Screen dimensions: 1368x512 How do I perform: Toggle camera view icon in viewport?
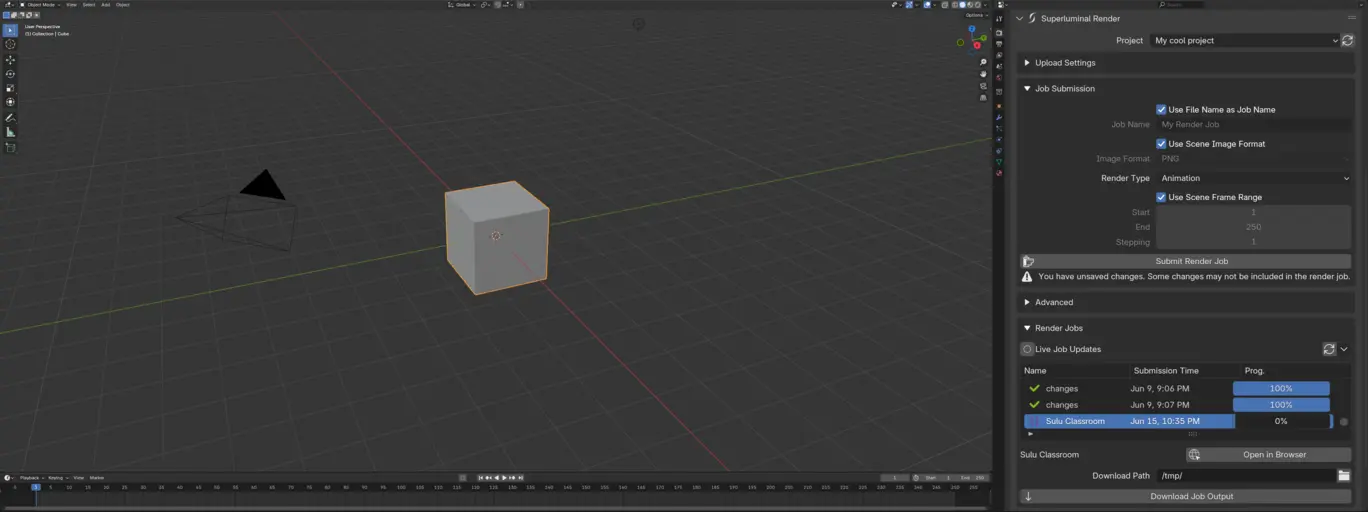point(983,86)
